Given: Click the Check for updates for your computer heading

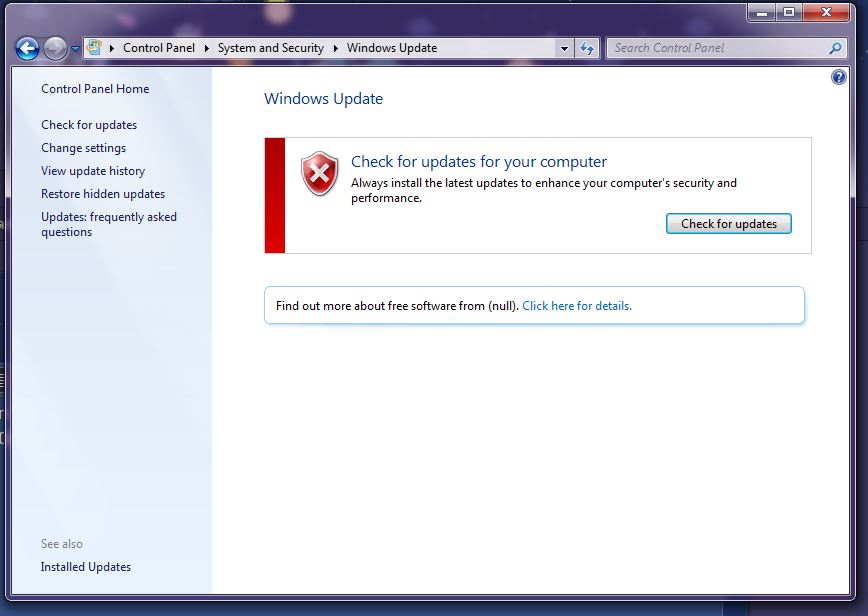Looking at the screenshot, I should point(479,162).
